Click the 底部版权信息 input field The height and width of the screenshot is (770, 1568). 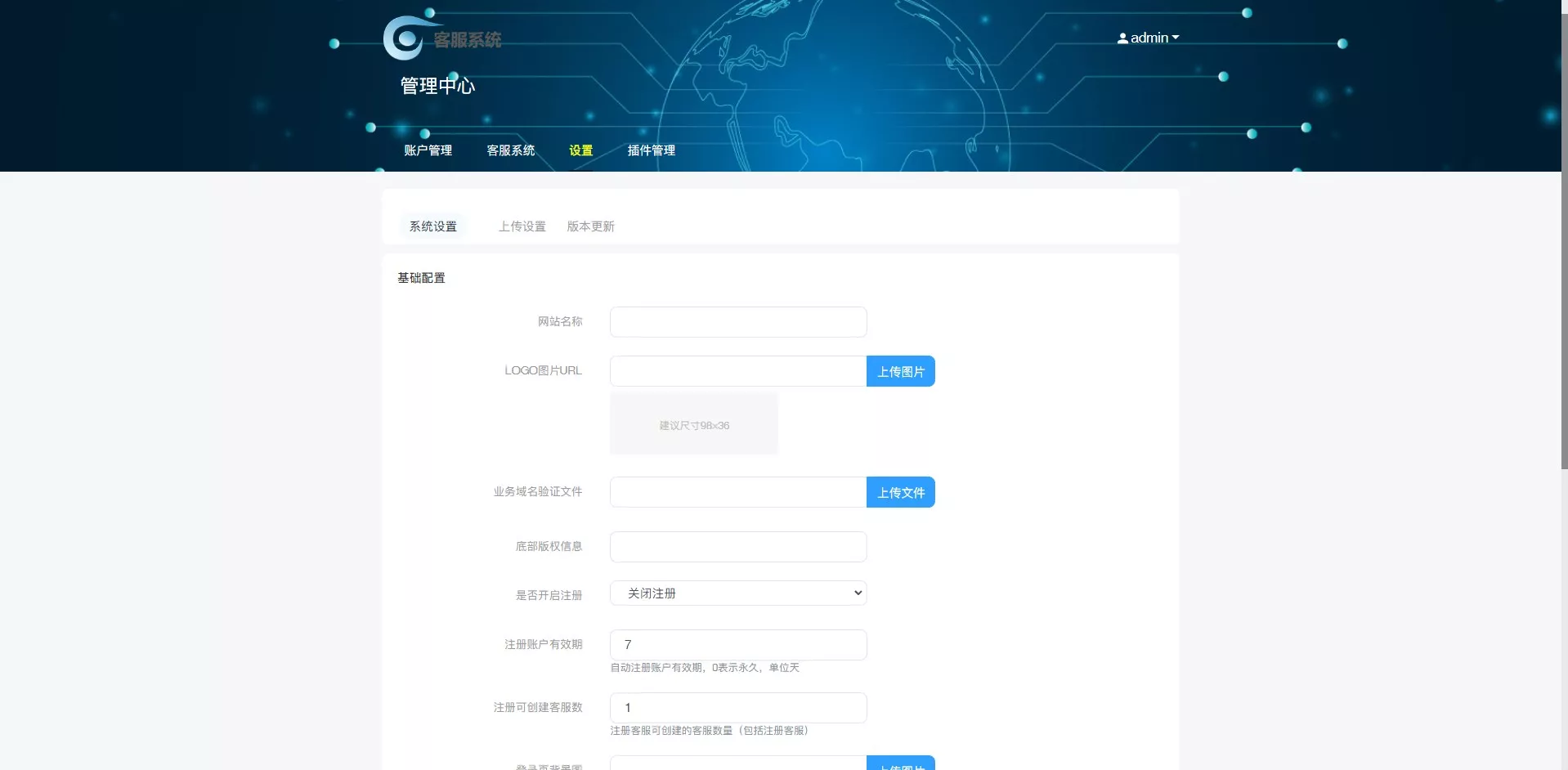737,546
